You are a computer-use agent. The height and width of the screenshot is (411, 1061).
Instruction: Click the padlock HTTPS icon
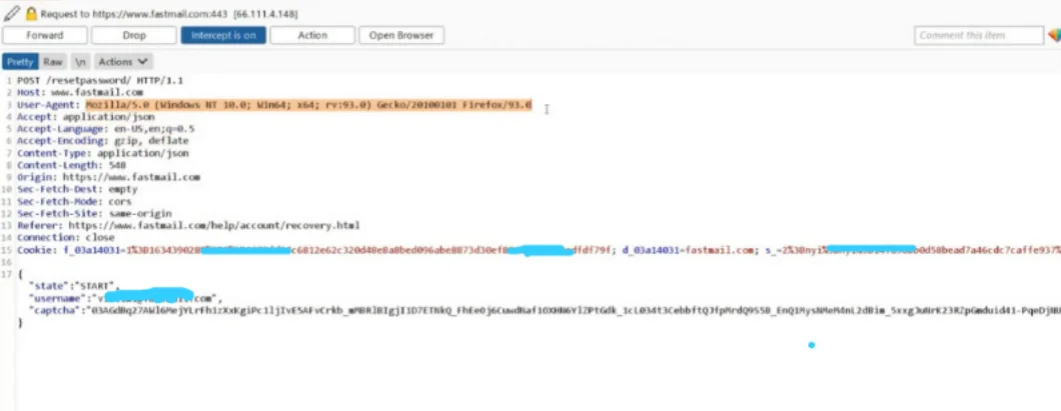pyautogui.click(x=31, y=14)
